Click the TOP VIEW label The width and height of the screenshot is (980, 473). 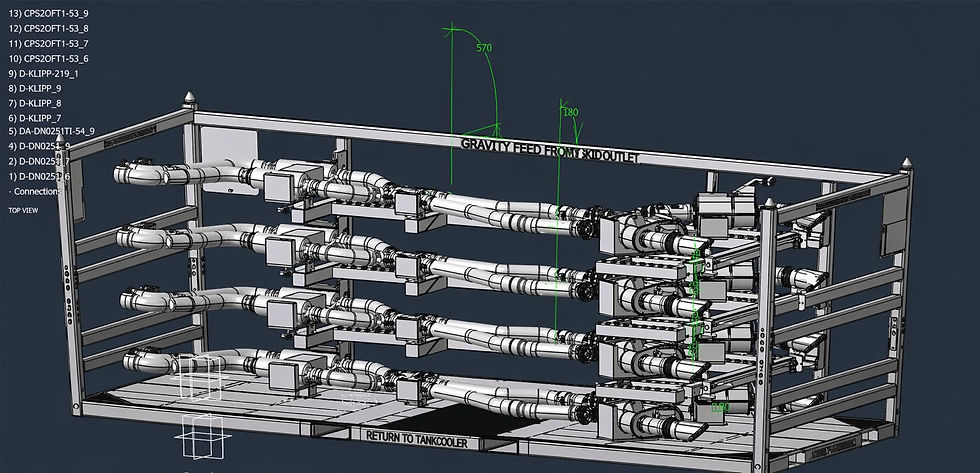23,211
